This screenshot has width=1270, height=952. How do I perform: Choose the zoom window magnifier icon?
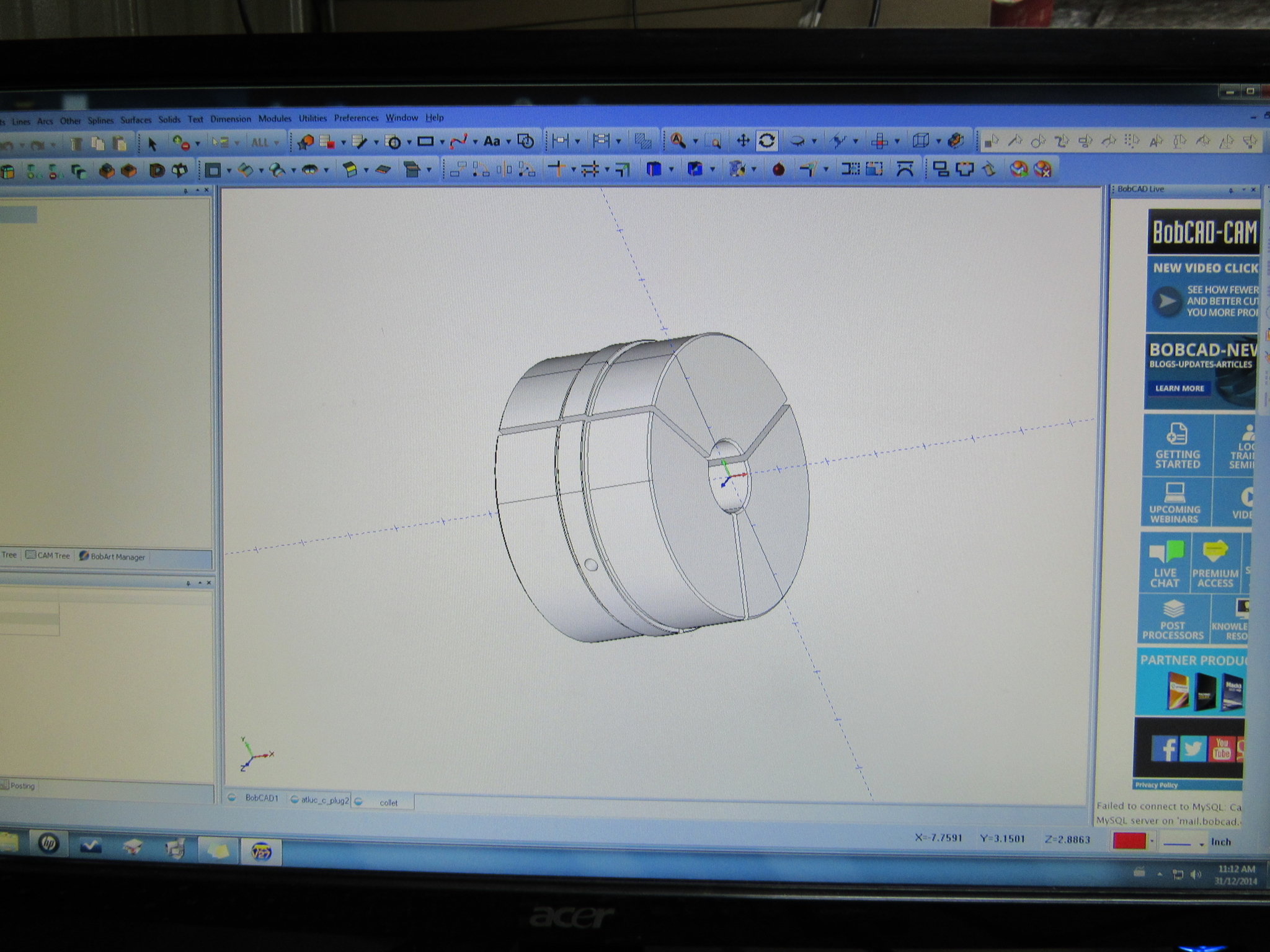click(x=714, y=142)
